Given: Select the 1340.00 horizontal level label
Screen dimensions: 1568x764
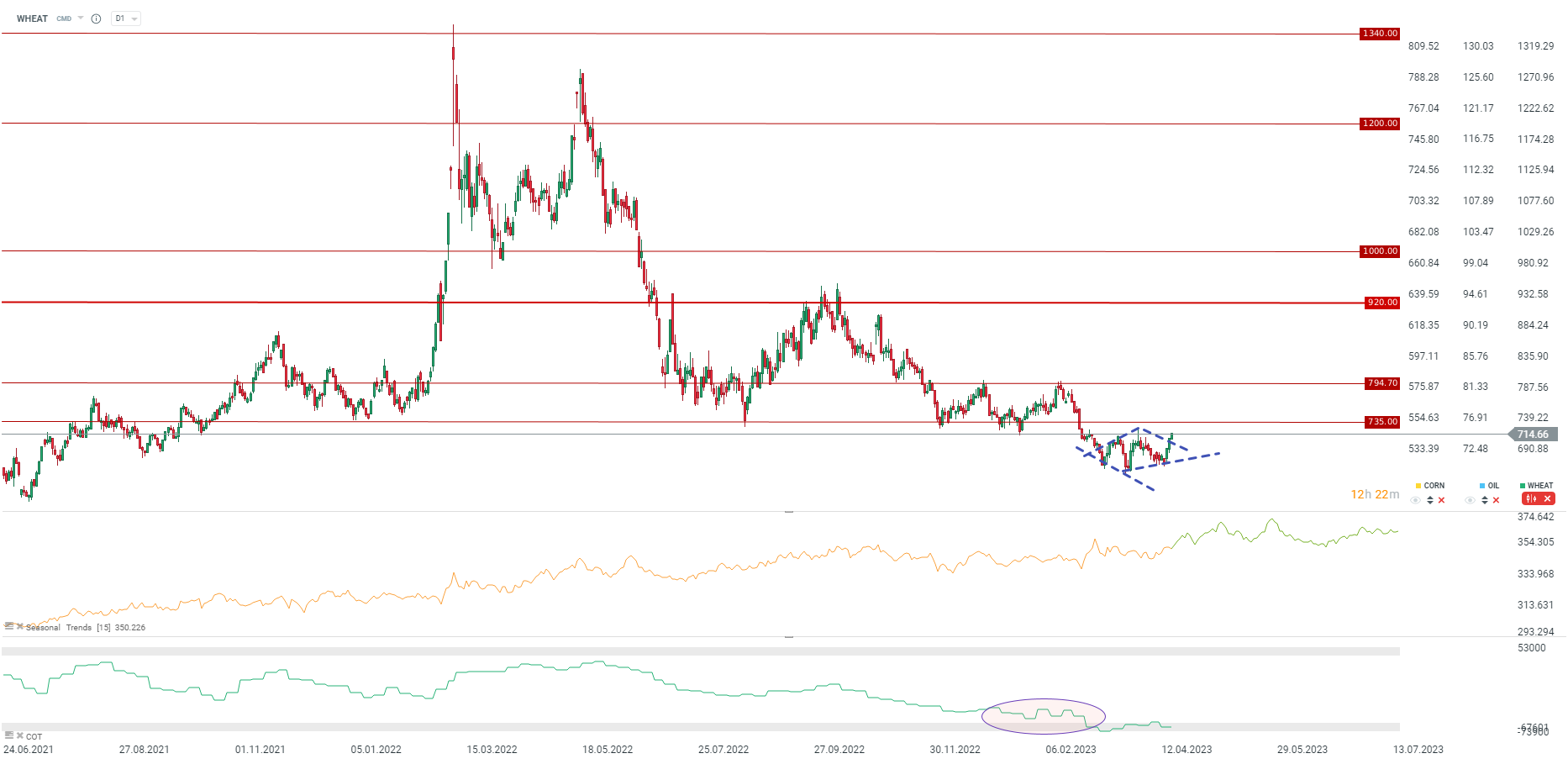Looking at the screenshot, I should [x=1380, y=34].
